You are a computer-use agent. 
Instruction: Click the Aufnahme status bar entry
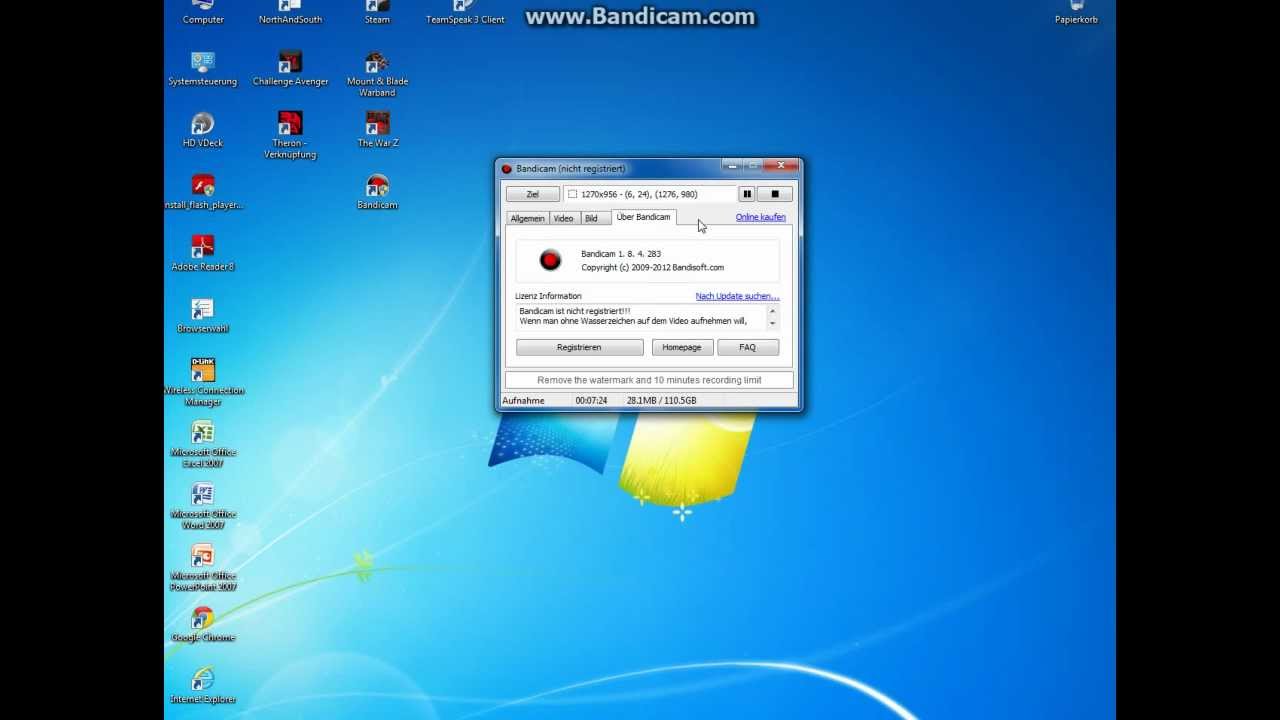click(x=524, y=401)
